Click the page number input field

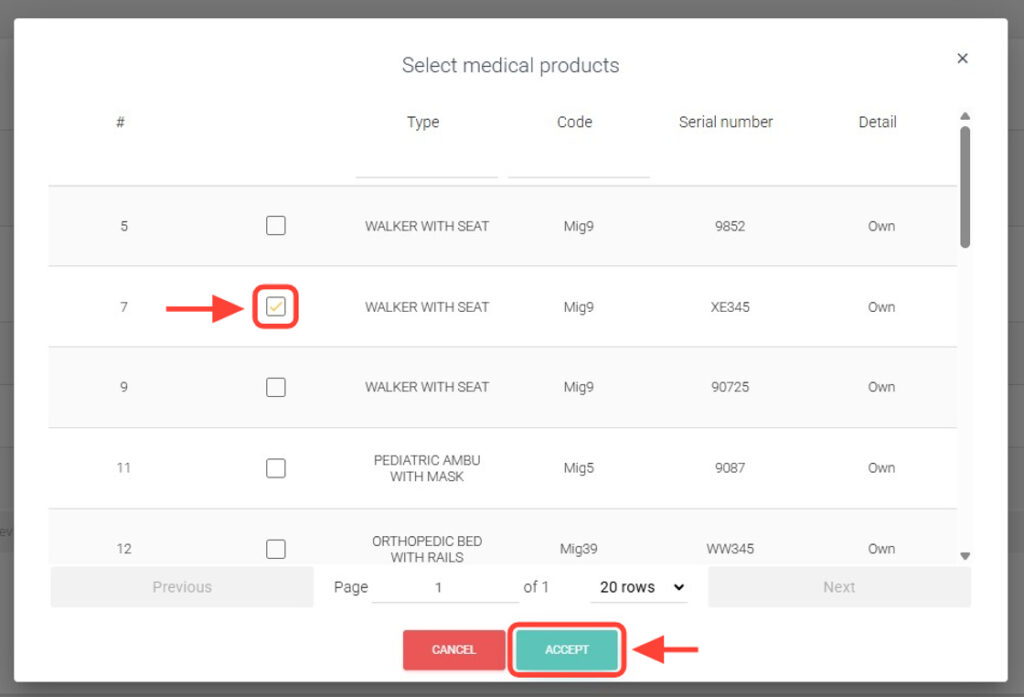444,587
